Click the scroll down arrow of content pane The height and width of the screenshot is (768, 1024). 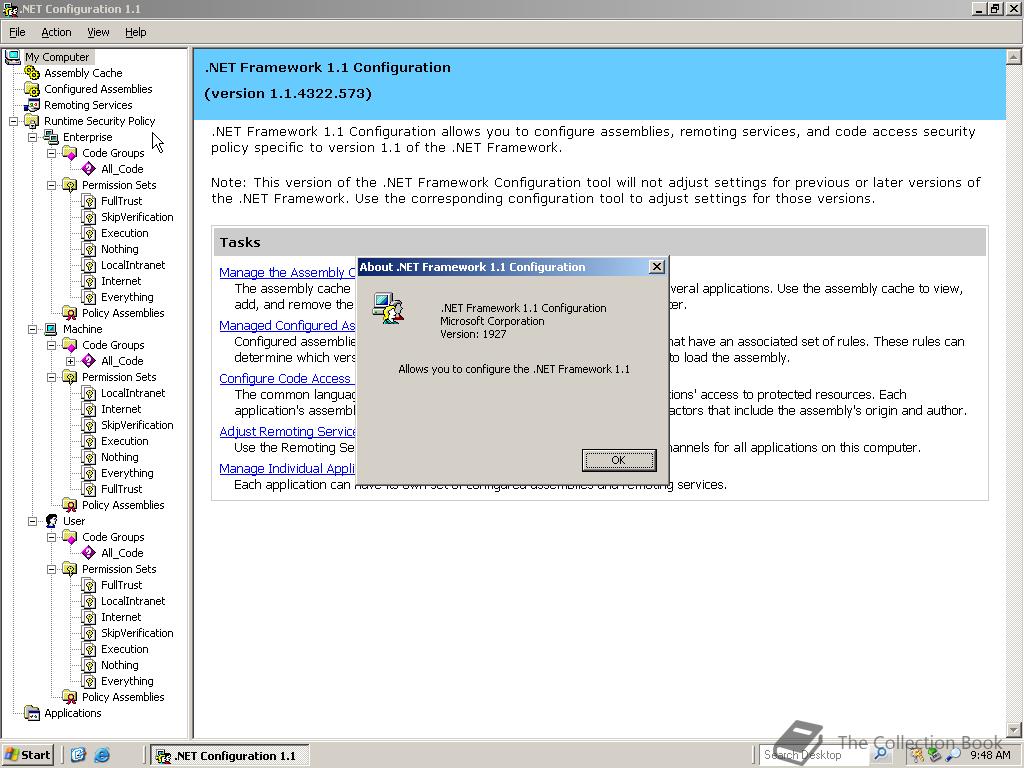1014,729
